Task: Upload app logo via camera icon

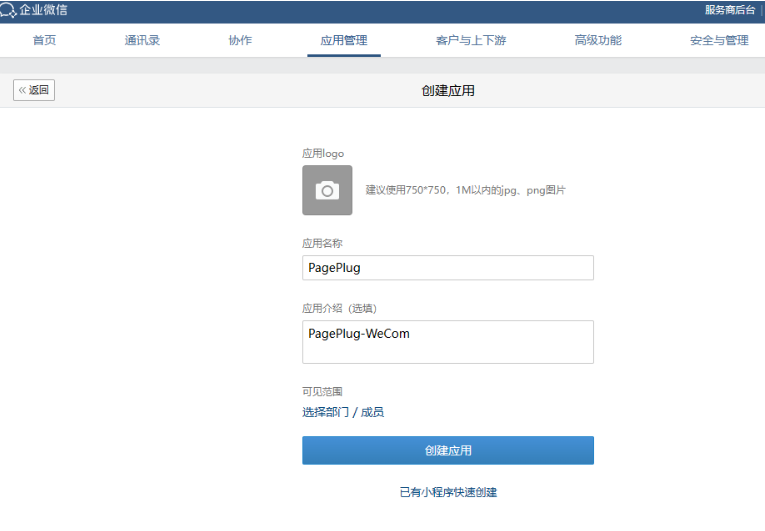Action: coord(327,190)
